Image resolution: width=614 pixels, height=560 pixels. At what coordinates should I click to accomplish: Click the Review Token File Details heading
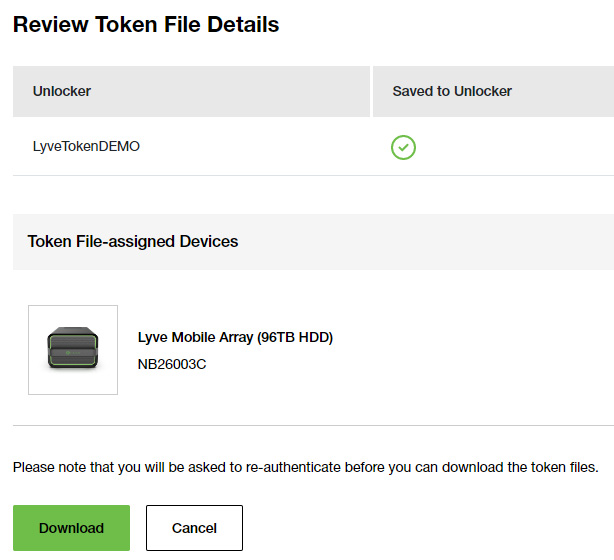click(146, 25)
